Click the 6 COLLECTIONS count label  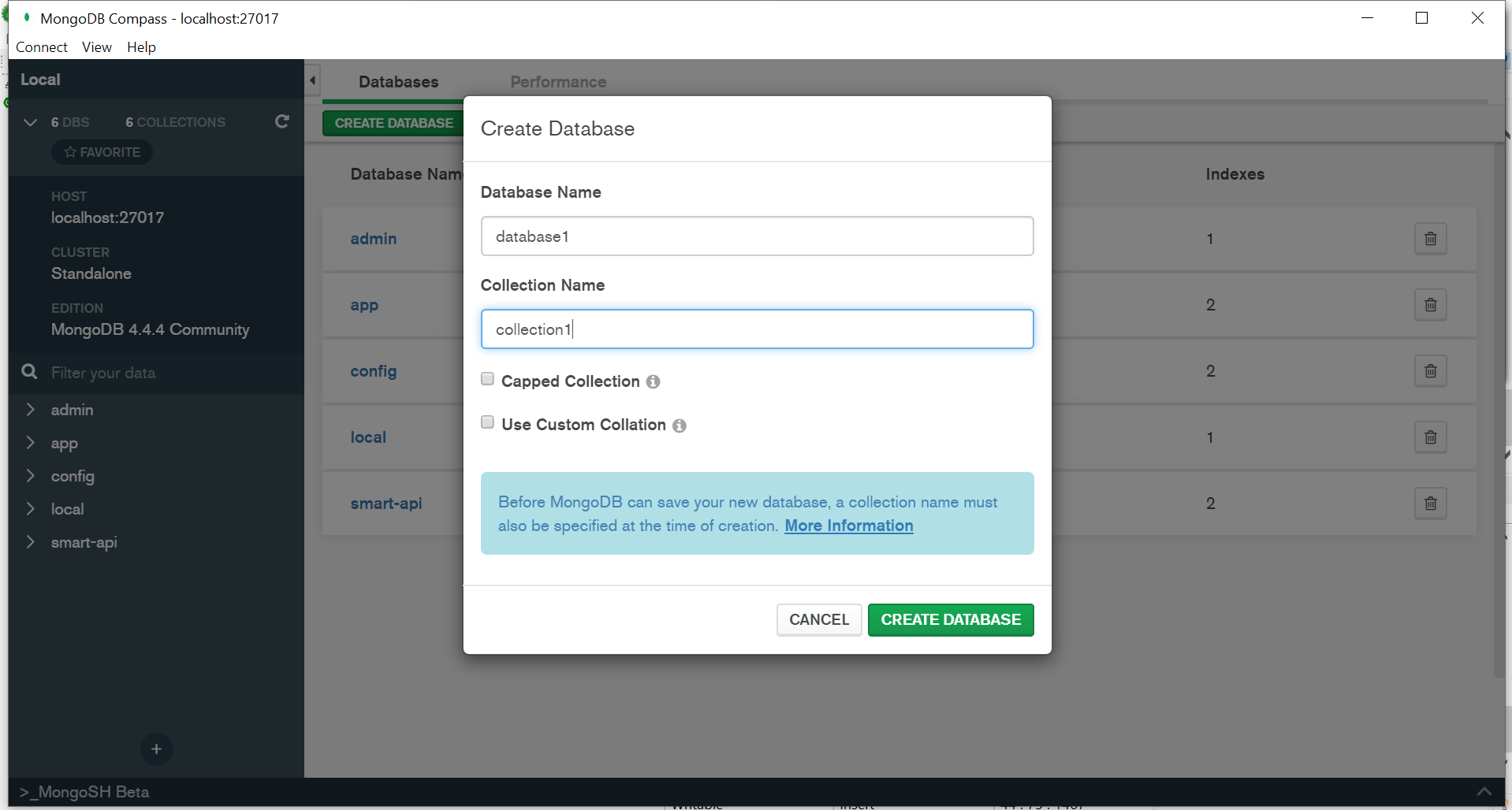[175, 122]
